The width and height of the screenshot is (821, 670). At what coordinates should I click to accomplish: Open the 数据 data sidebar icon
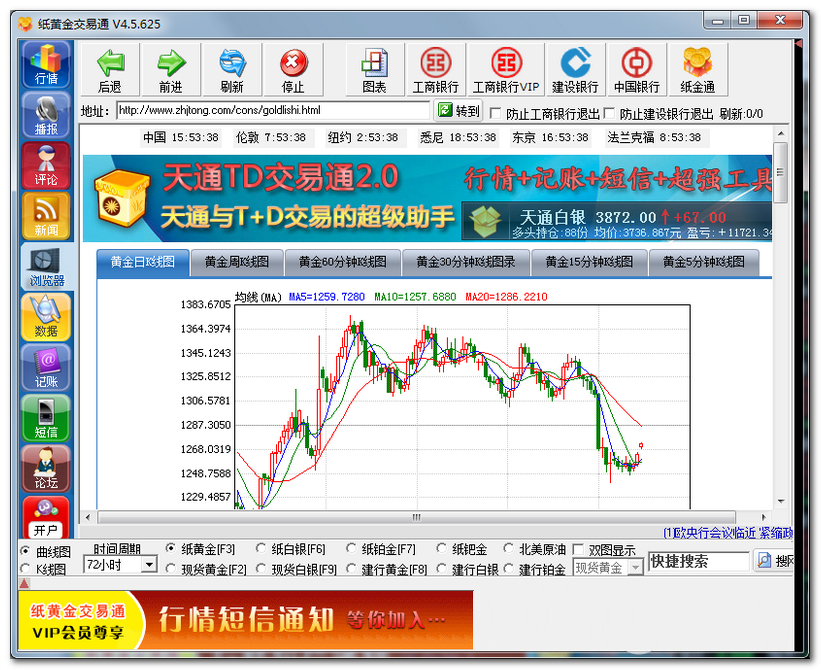(46, 317)
